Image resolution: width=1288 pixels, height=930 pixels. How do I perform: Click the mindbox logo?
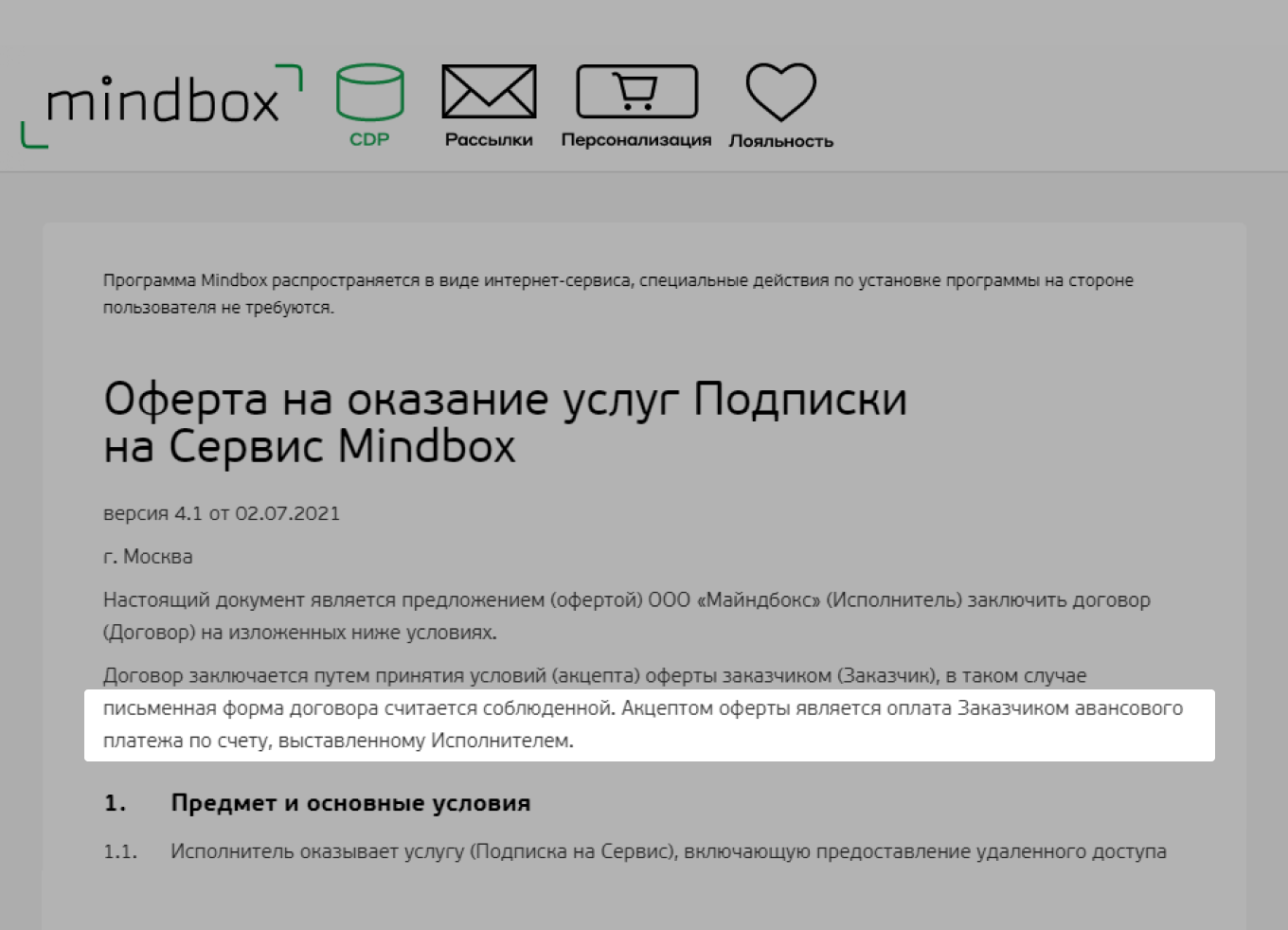(x=163, y=102)
